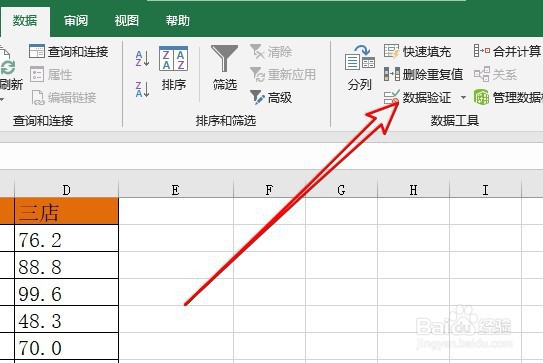Select the cell containing 48.3

click(x=66, y=320)
